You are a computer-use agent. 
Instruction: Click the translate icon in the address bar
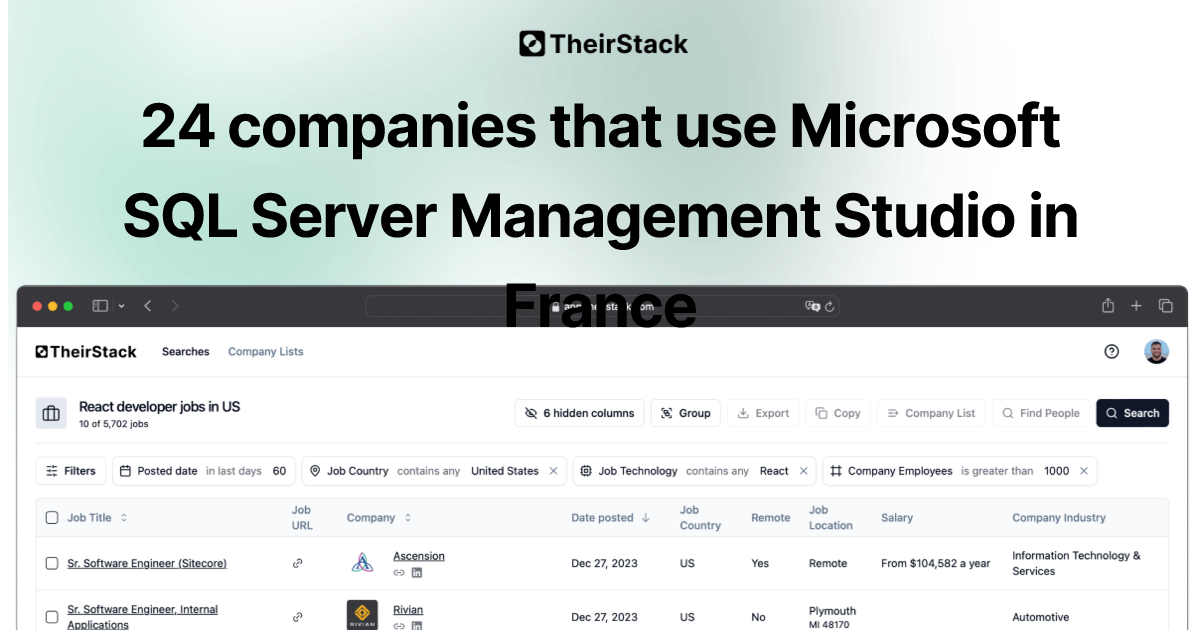[812, 306]
